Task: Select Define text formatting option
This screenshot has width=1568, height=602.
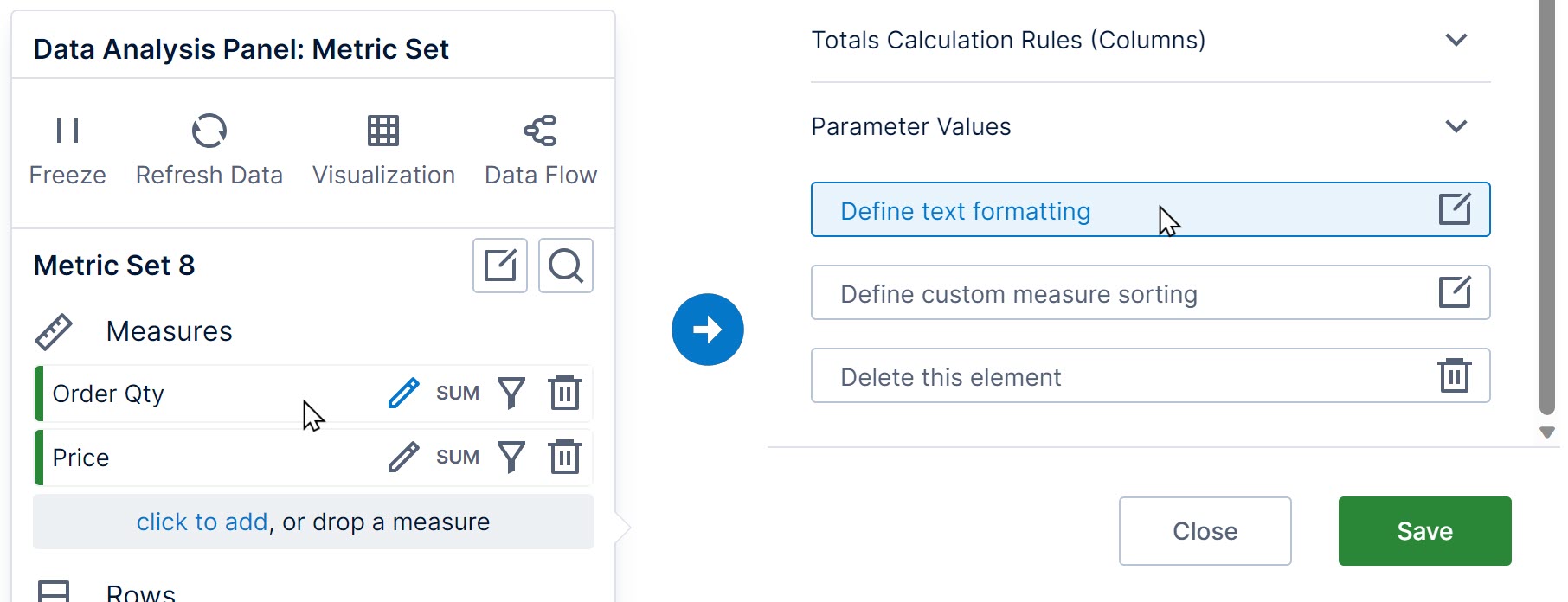Action: (x=964, y=209)
